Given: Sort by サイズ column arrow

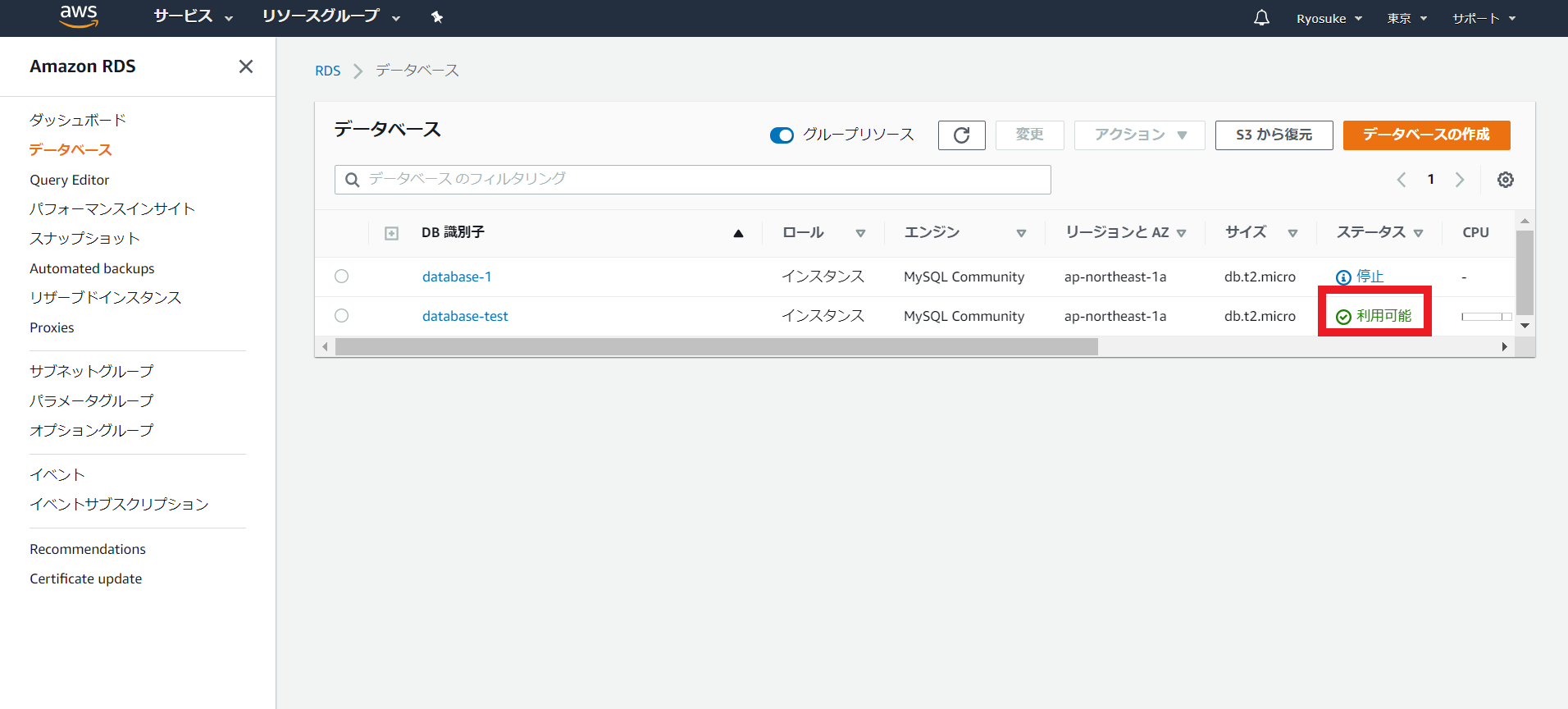Looking at the screenshot, I should click(1292, 234).
